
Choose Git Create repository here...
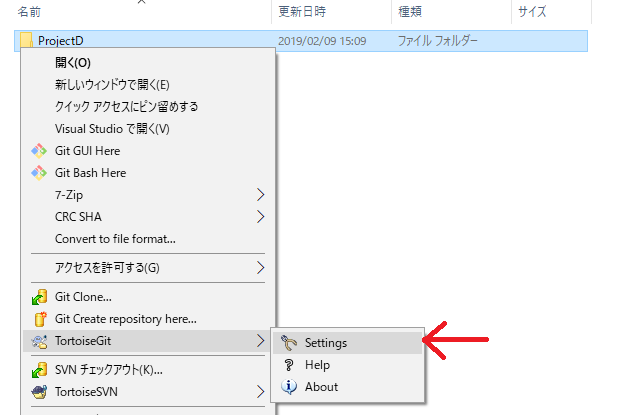coord(148,319)
